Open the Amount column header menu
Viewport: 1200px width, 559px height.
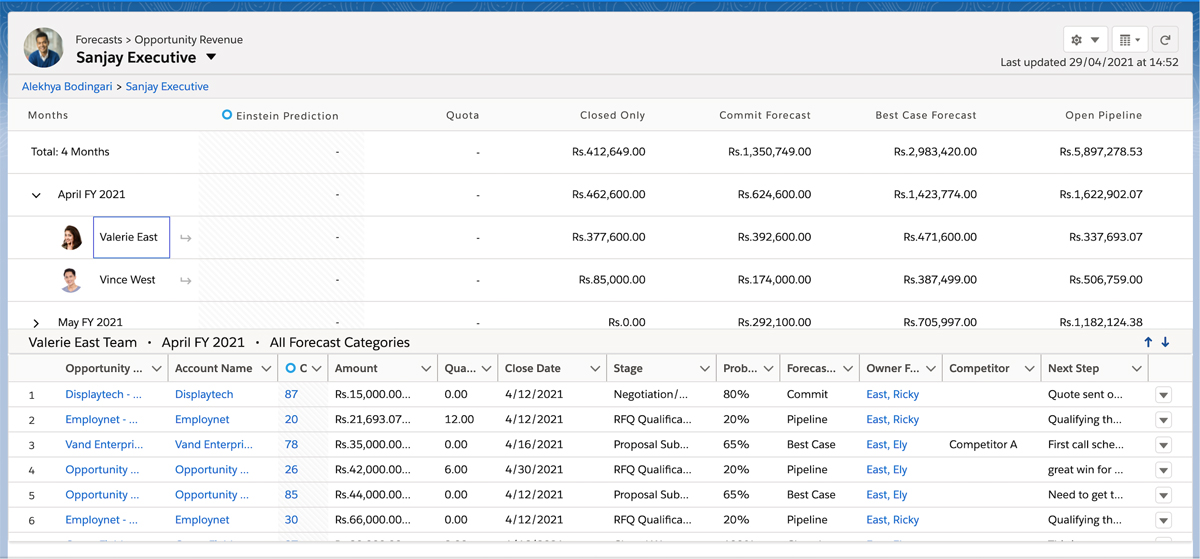[x=425, y=369]
